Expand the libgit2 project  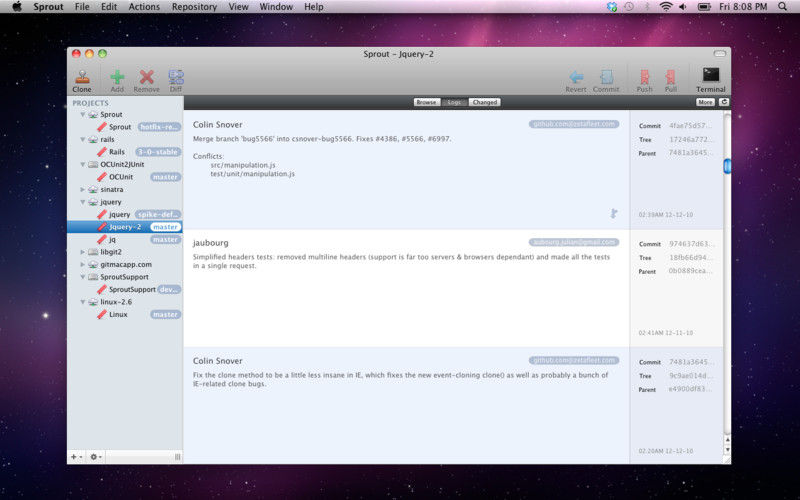[83, 252]
